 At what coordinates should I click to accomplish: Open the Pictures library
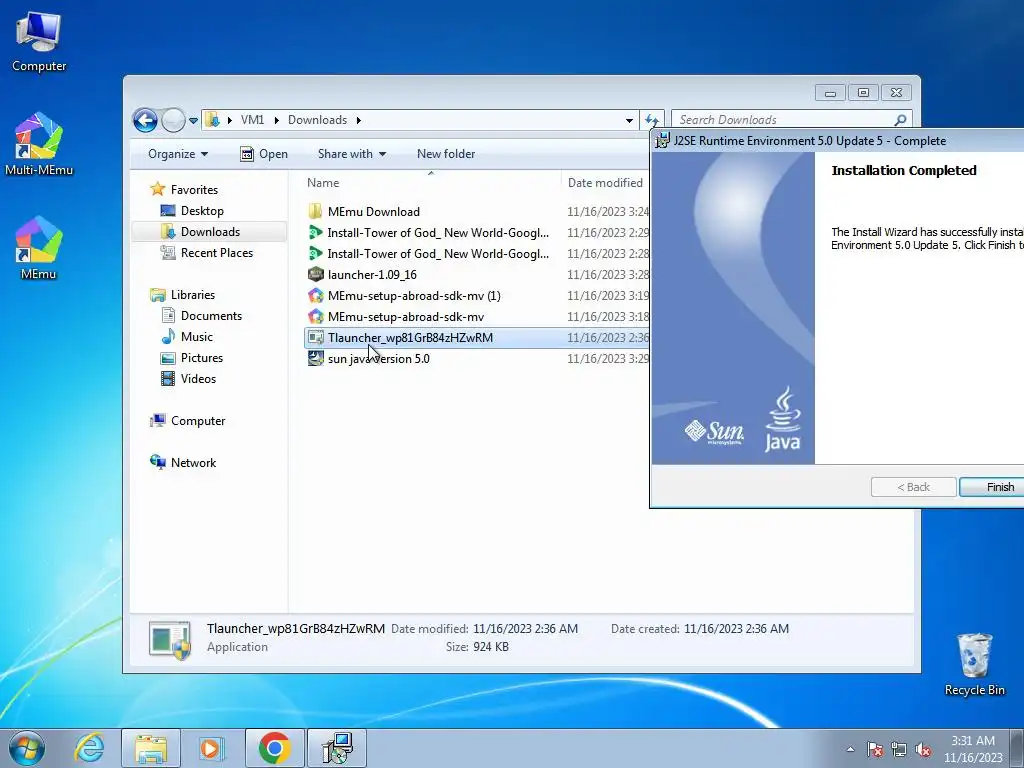[202, 357]
